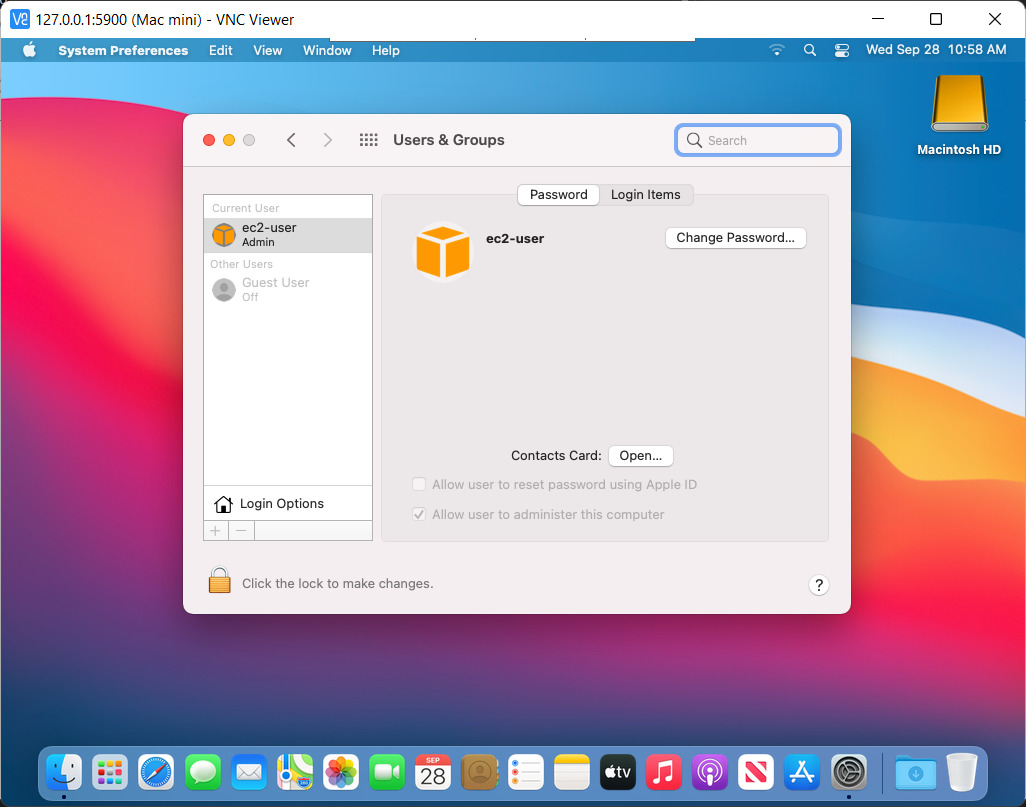The image size is (1026, 807).
Task: Click the back navigation arrow
Action: point(291,140)
